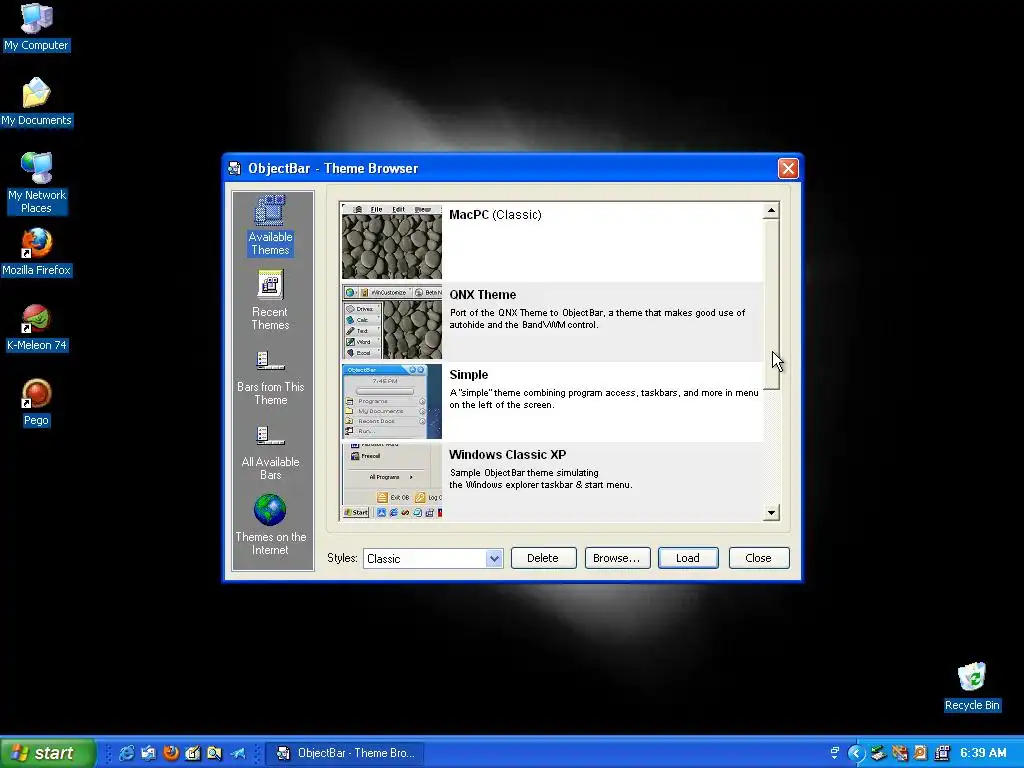Click the 6:39 AM clock

pyautogui.click(x=984, y=753)
